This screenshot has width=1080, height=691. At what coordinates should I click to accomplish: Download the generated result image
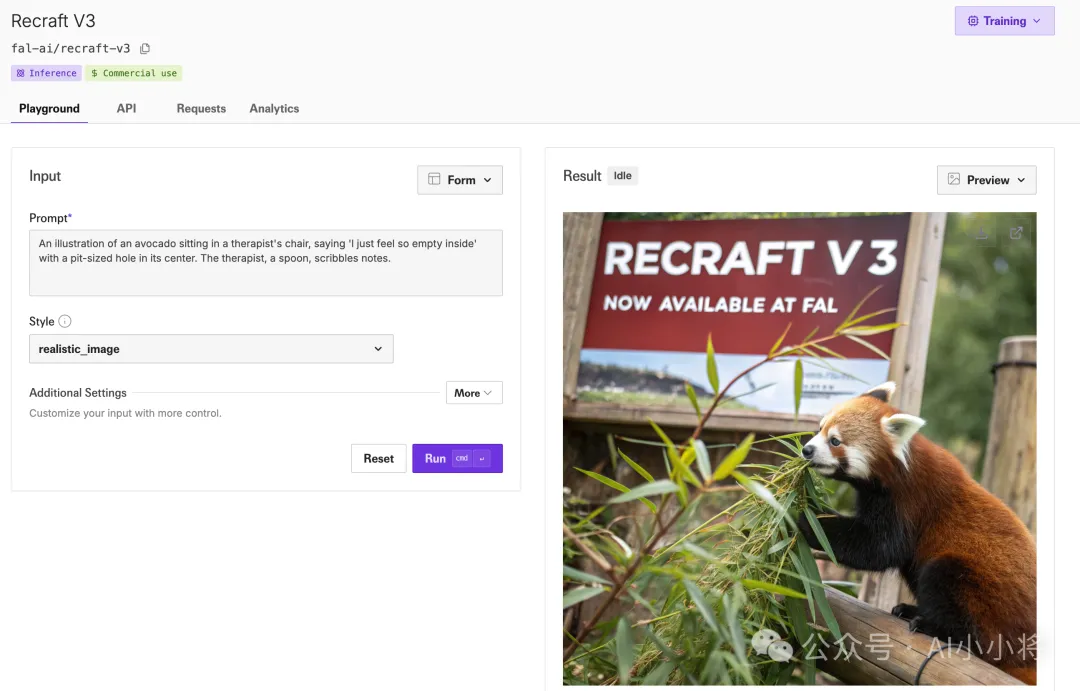click(x=982, y=233)
